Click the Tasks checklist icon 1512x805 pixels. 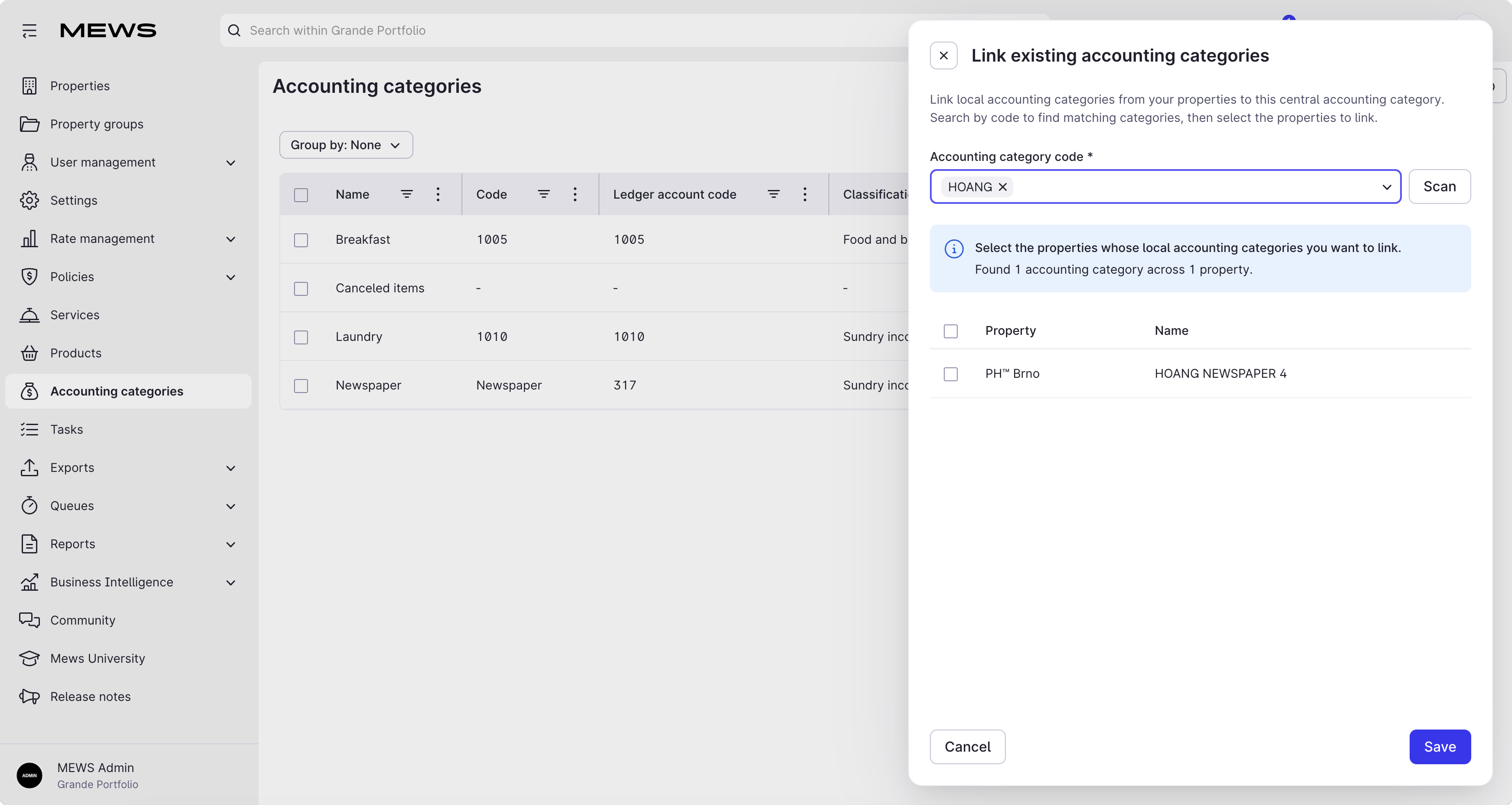pyautogui.click(x=29, y=429)
